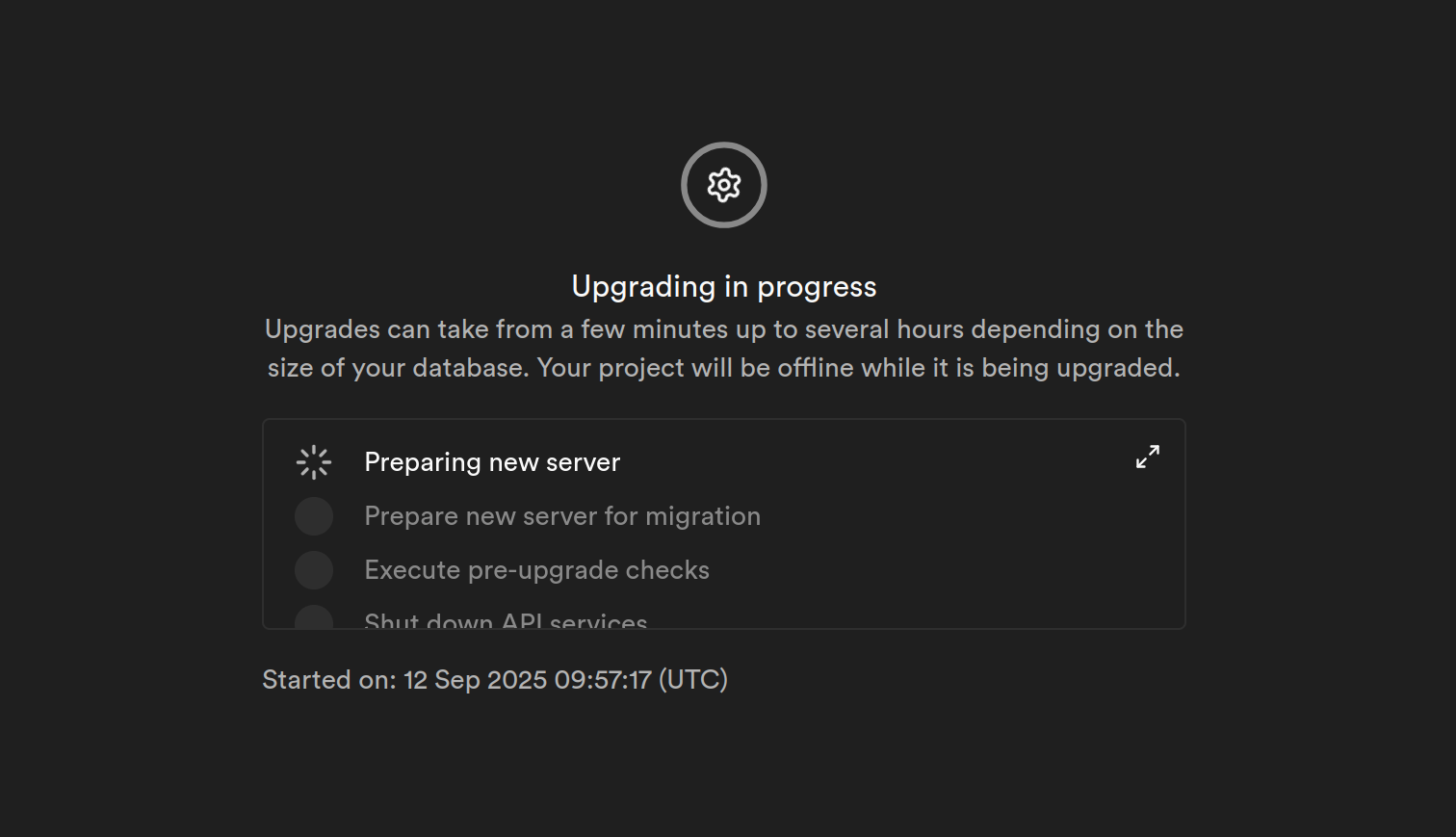Click the line starting with Upgrades can take
The width and height of the screenshot is (1456, 837).
[724, 329]
